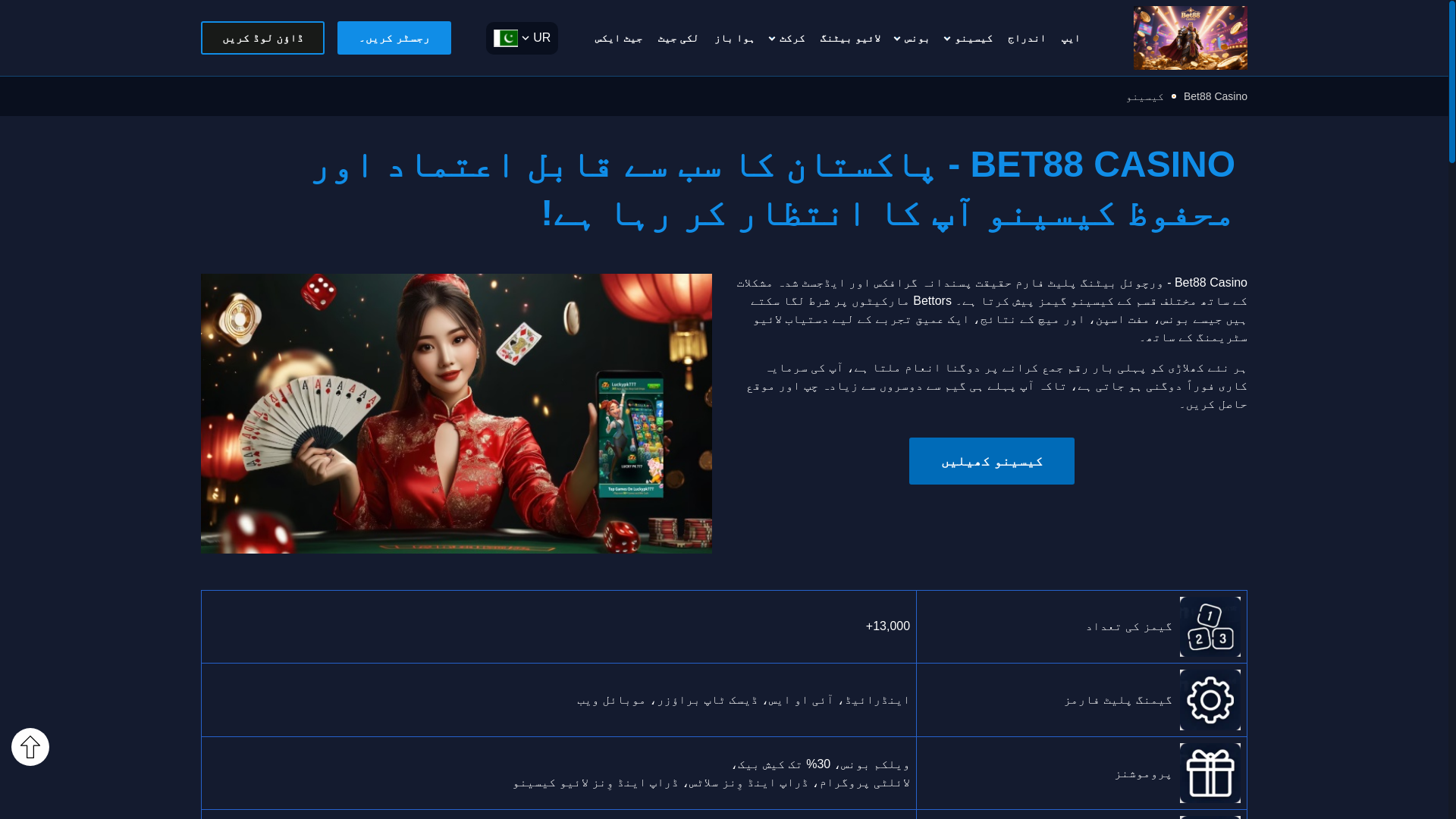Open the اندراج menu item

click(x=1027, y=38)
